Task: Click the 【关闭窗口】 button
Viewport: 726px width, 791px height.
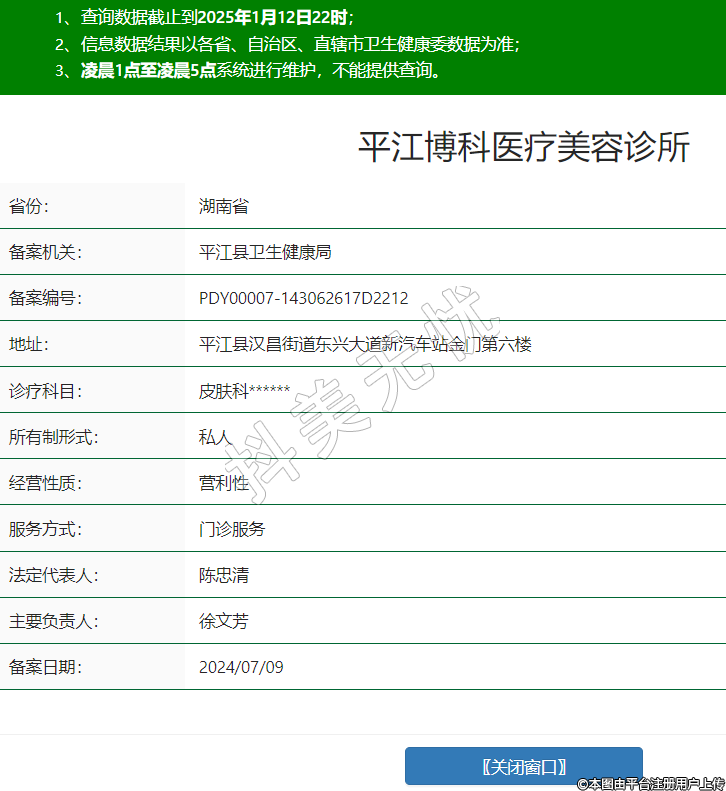Action: coord(523,766)
